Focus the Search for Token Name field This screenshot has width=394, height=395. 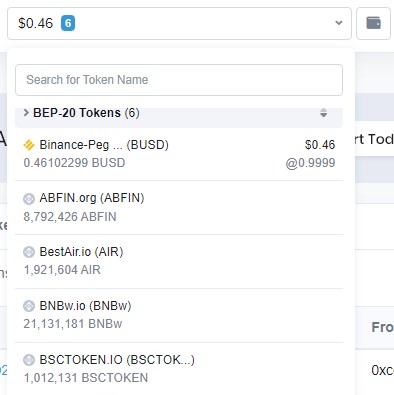179,80
